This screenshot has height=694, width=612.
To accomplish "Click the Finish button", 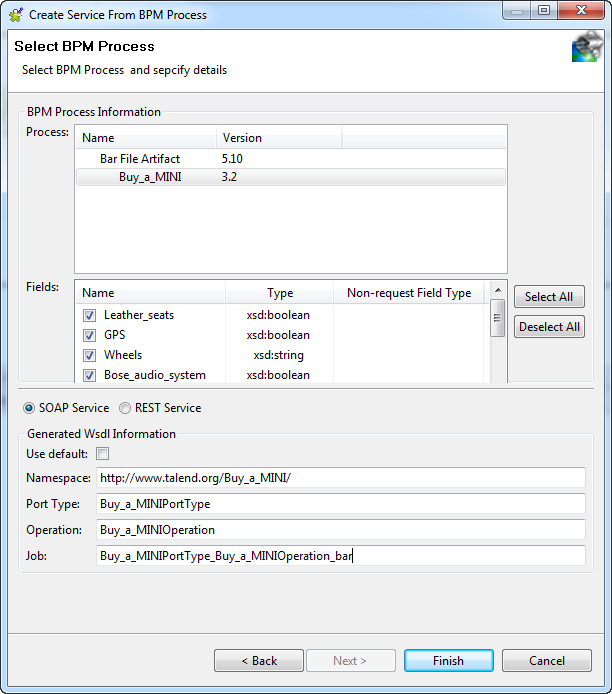I will coord(449,661).
